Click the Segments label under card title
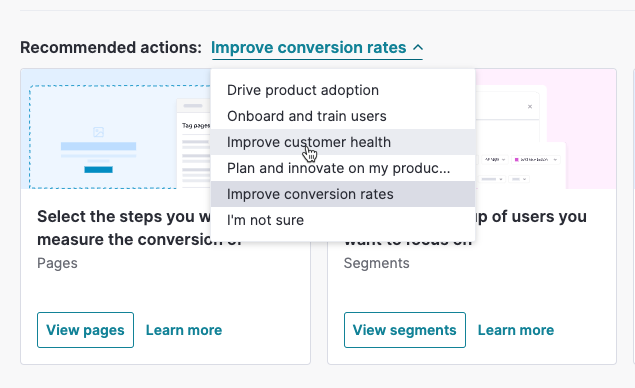Screen dimensions: 635x388 (x=377, y=263)
